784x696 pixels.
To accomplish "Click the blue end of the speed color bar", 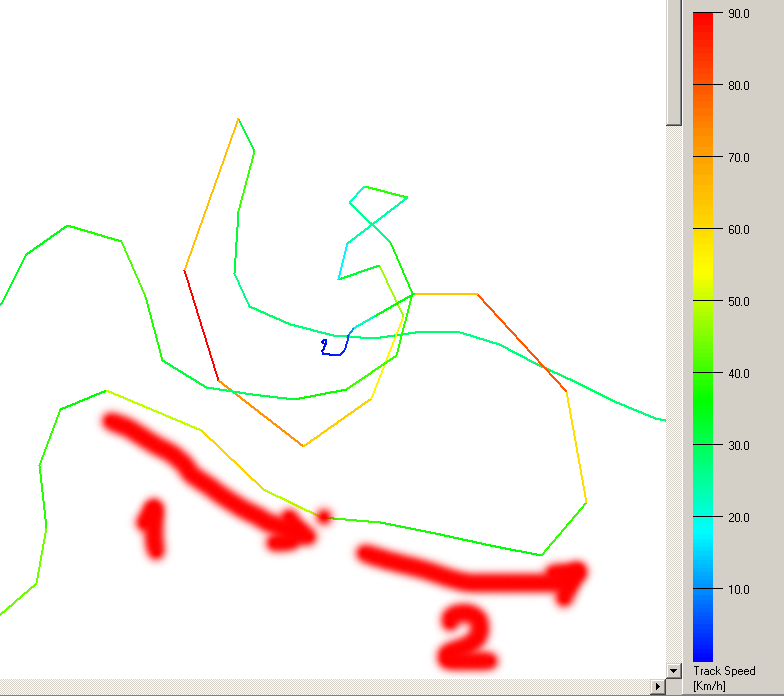I will (703, 652).
